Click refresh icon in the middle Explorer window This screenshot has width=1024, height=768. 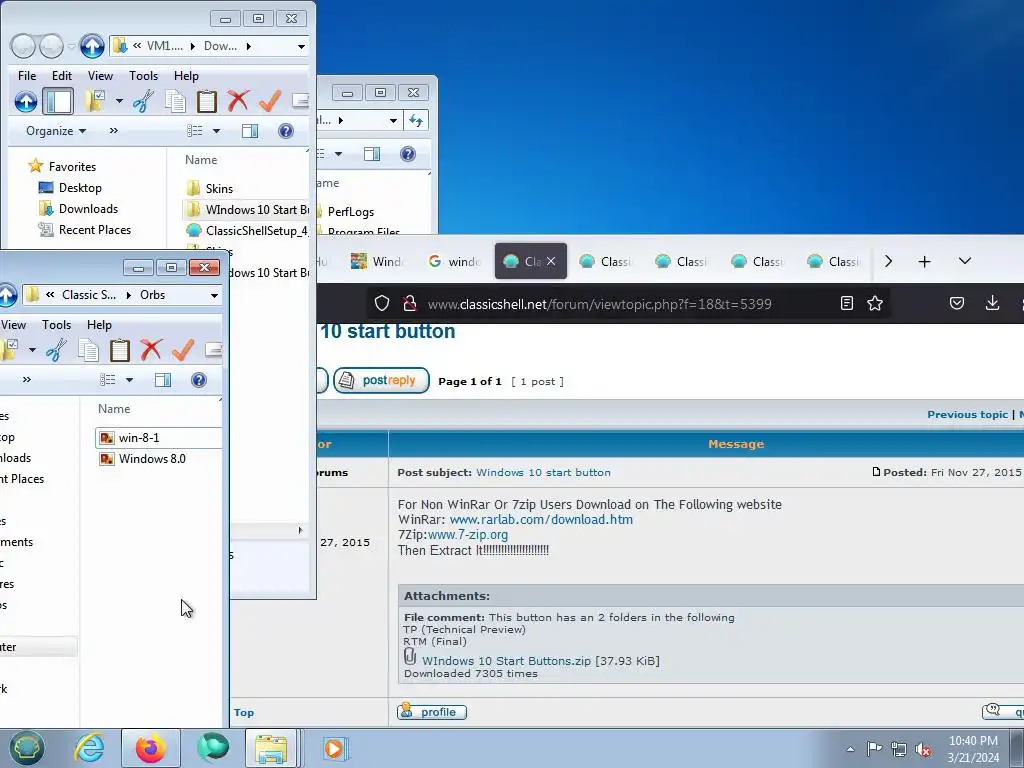(416, 120)
